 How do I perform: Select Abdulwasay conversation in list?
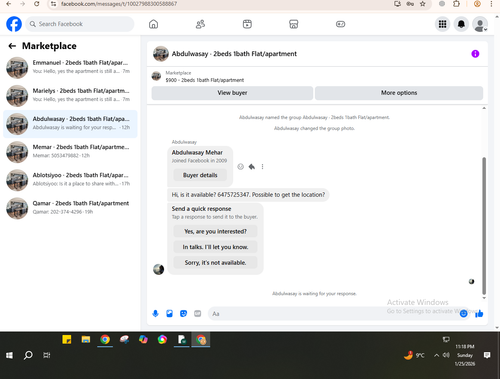[x=70, y=124]
